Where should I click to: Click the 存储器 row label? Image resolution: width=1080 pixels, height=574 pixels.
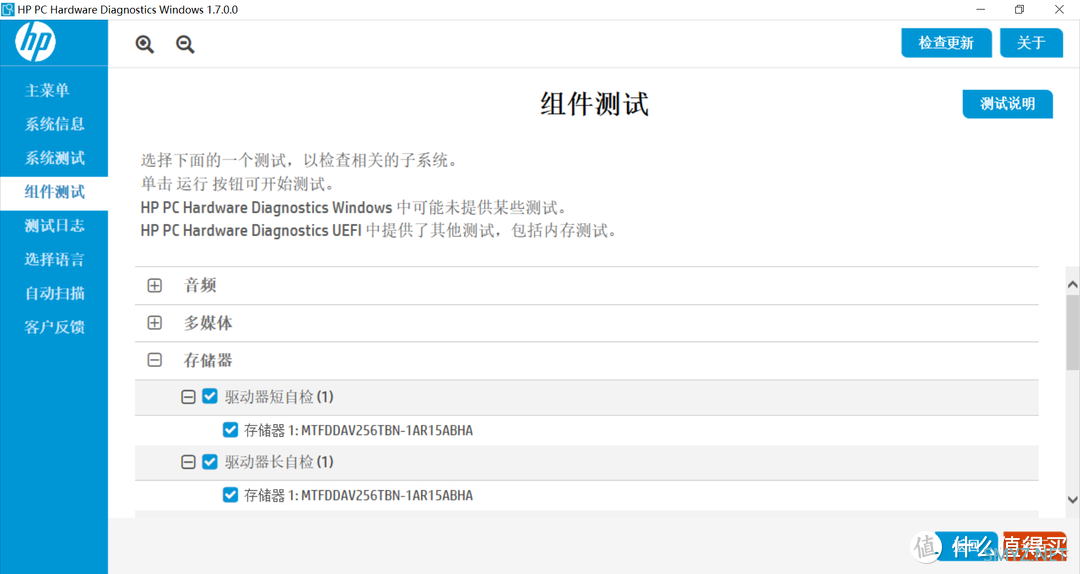coord(208,360)
